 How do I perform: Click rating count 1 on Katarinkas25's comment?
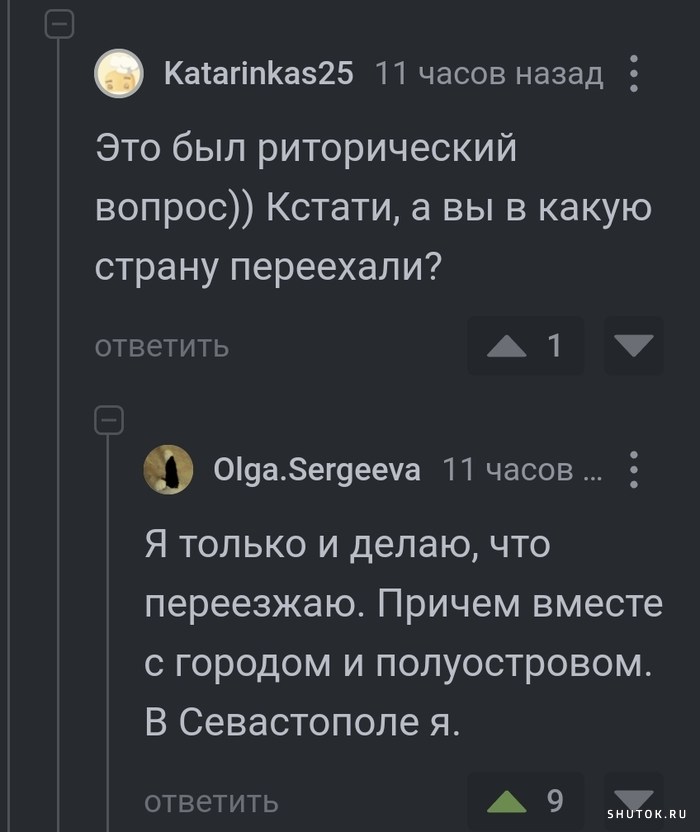click(x=553, y=346)
